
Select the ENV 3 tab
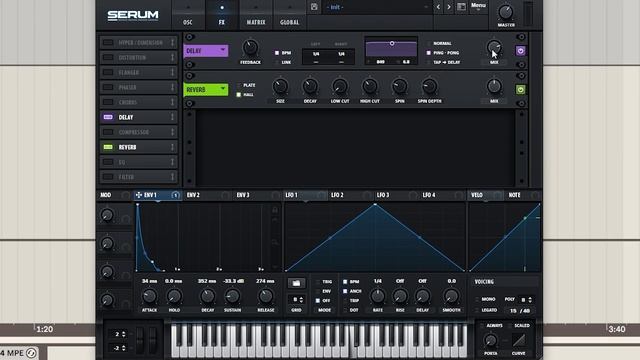click(257, 195)
